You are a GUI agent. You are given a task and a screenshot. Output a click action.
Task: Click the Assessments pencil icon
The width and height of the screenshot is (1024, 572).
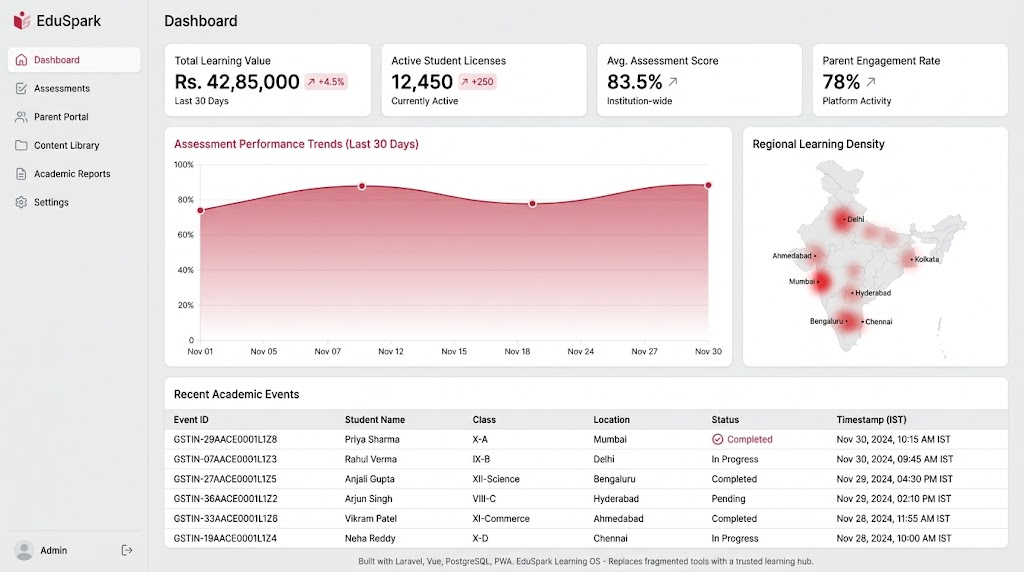tap(21, 88)
